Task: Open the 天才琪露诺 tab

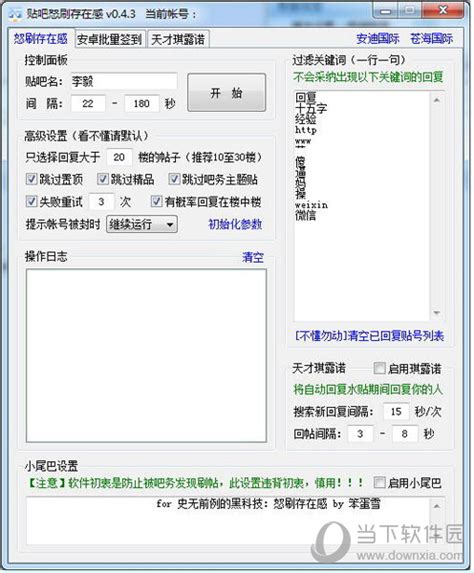Action: tap(178, 39)
